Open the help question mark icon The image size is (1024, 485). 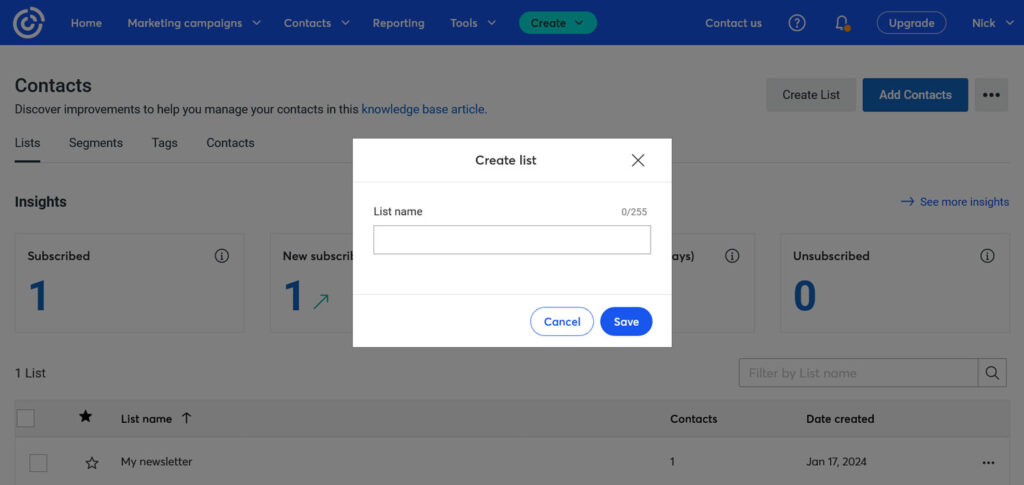797,23
